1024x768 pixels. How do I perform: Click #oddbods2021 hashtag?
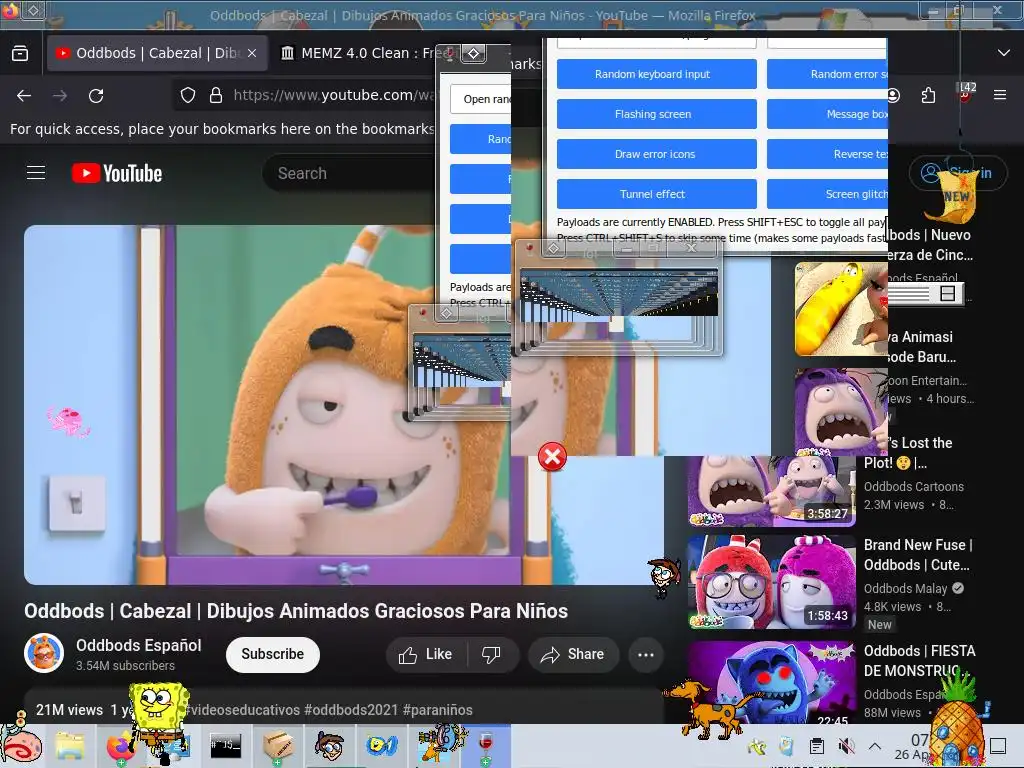(x=351, y=710)
